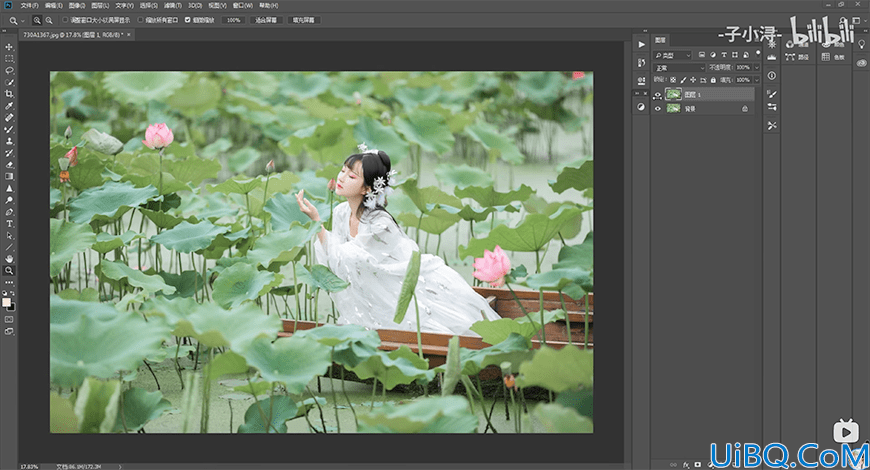Open the Edit menu
Screen dimensions: 870x470
(53, 6)
